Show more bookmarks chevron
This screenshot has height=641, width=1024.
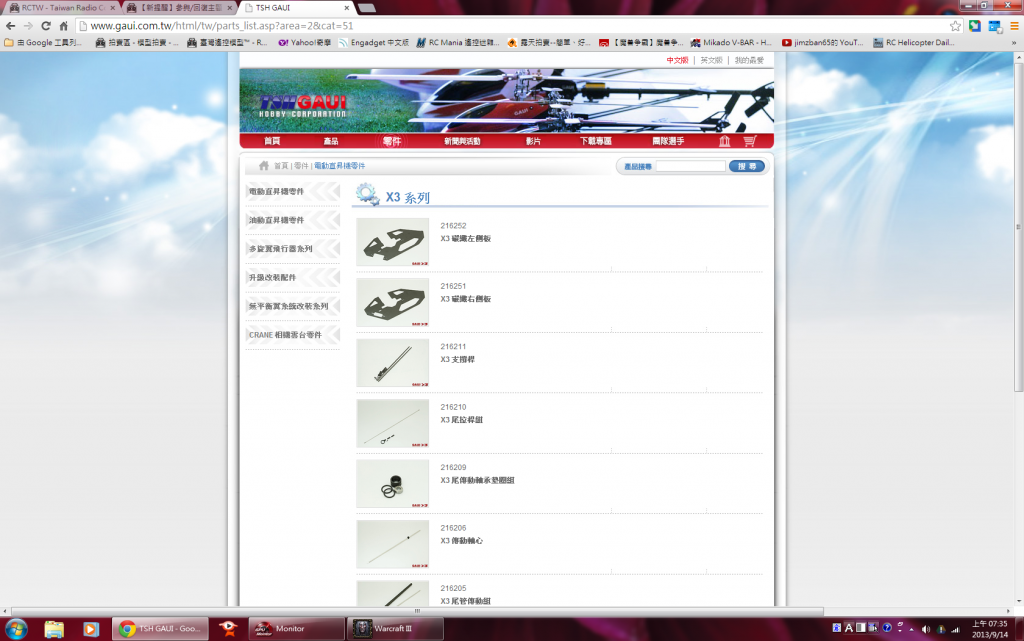(x=1014, y=43)
